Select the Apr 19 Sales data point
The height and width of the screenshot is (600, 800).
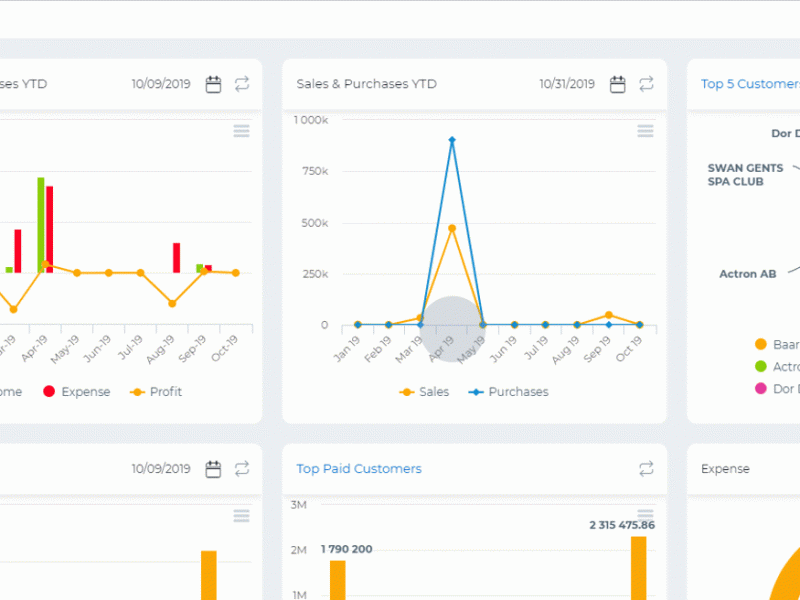(x=452, y=228)
